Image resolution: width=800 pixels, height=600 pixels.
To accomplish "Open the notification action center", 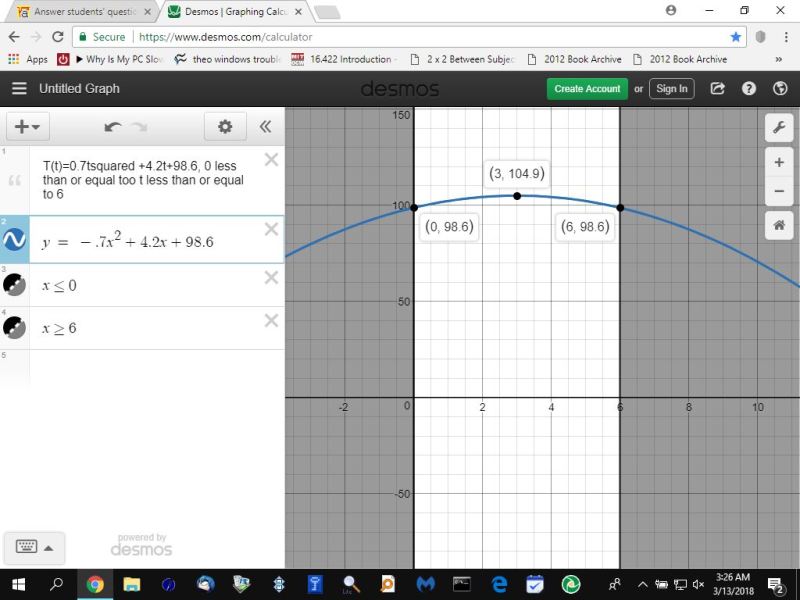I will click(x=776, y=585).
